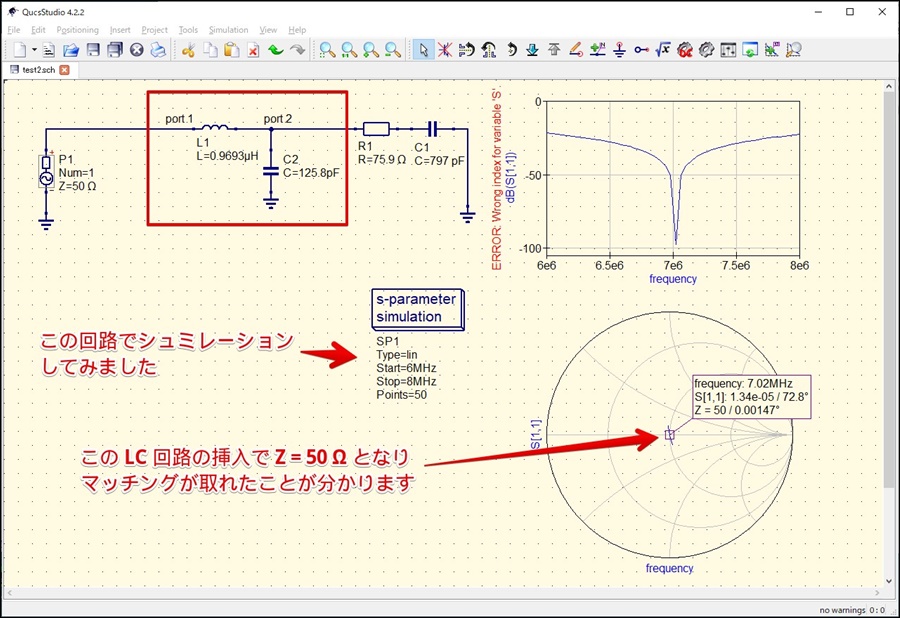
Task: Create a new schematic document
Action: (x=20, y=50)
